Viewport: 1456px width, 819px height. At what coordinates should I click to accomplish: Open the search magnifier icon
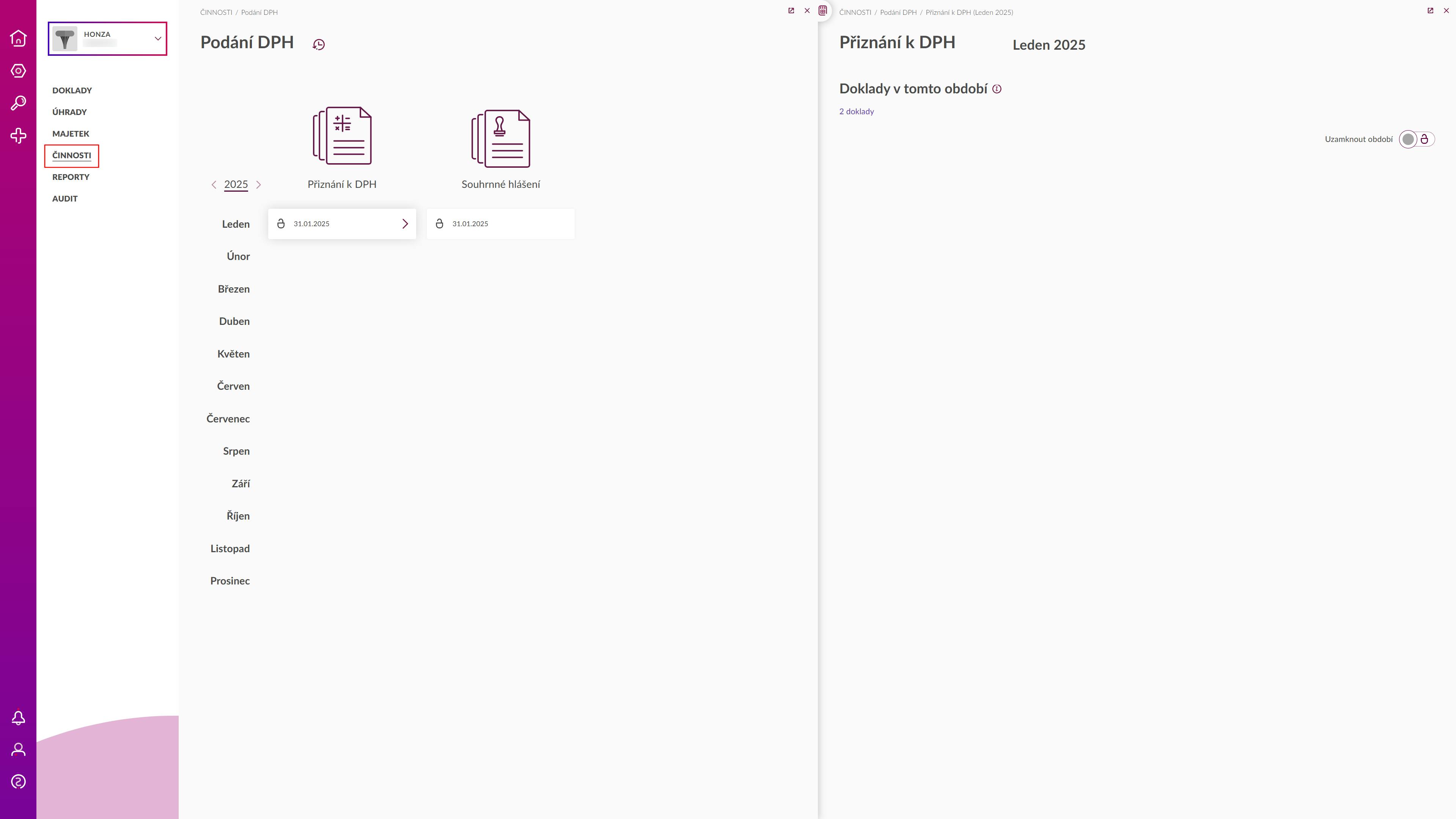18,103
